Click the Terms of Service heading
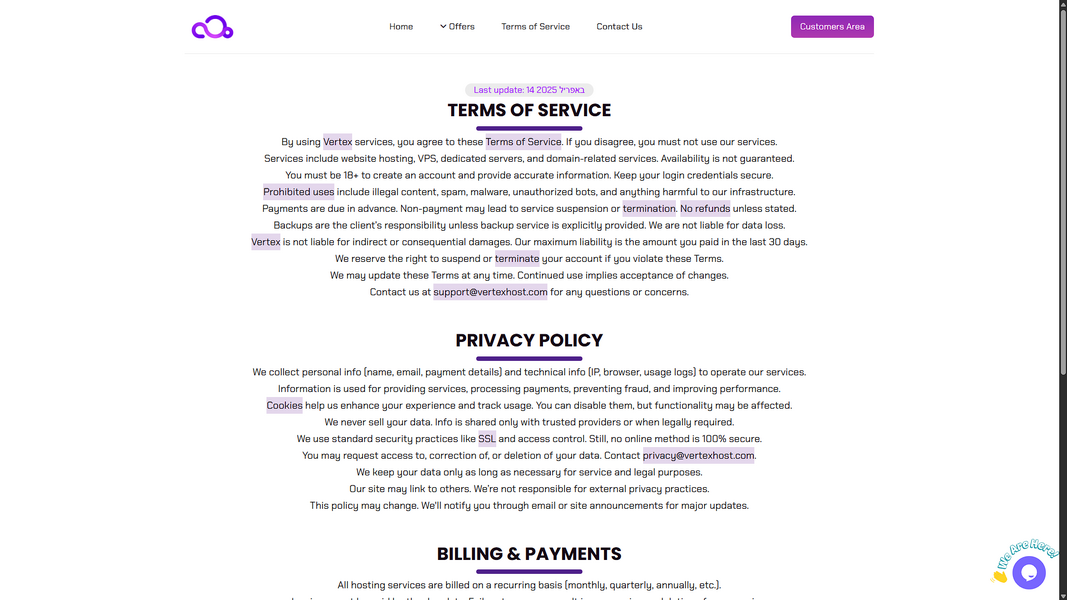The height and width of the screenshot is (600, 1067). [x=529, y=110]
